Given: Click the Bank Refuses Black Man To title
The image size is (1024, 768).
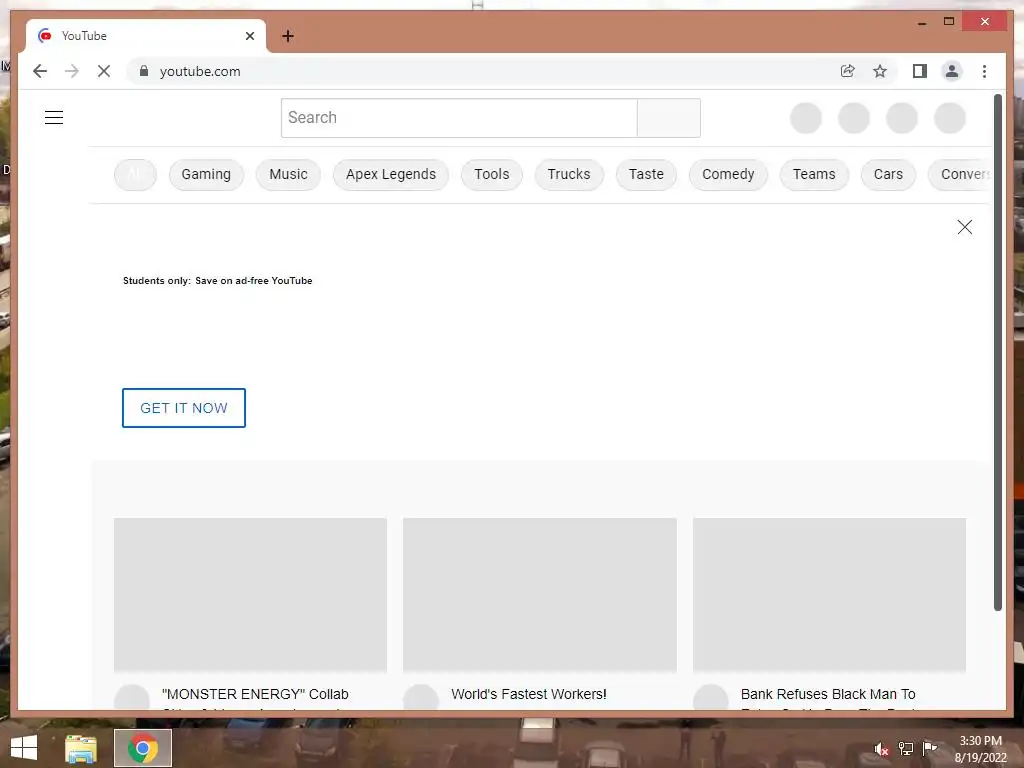Looking at the screenshot, I should [828, 694].
